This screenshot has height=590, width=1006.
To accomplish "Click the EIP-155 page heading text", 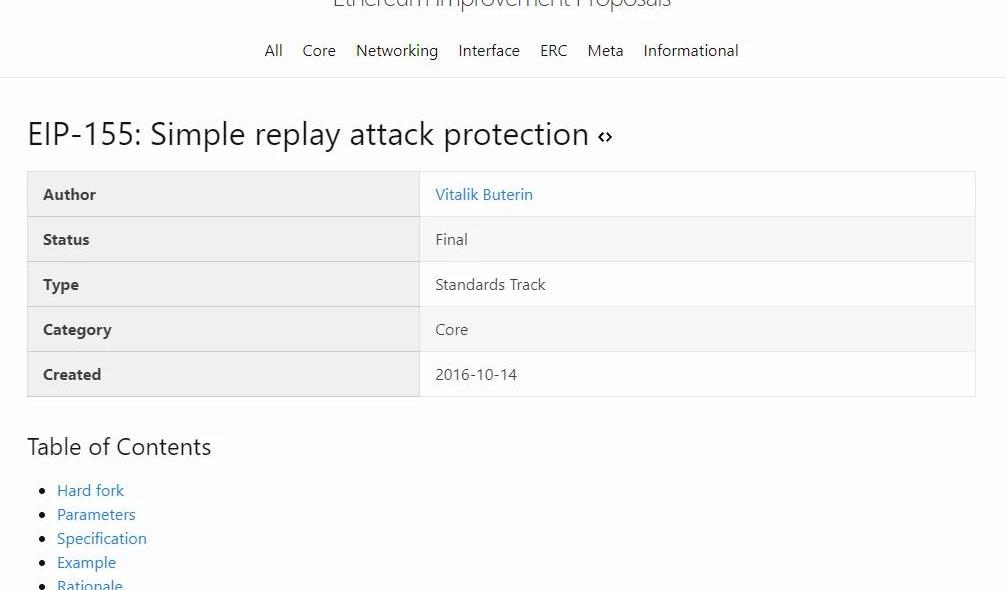I will click(308, 135).
